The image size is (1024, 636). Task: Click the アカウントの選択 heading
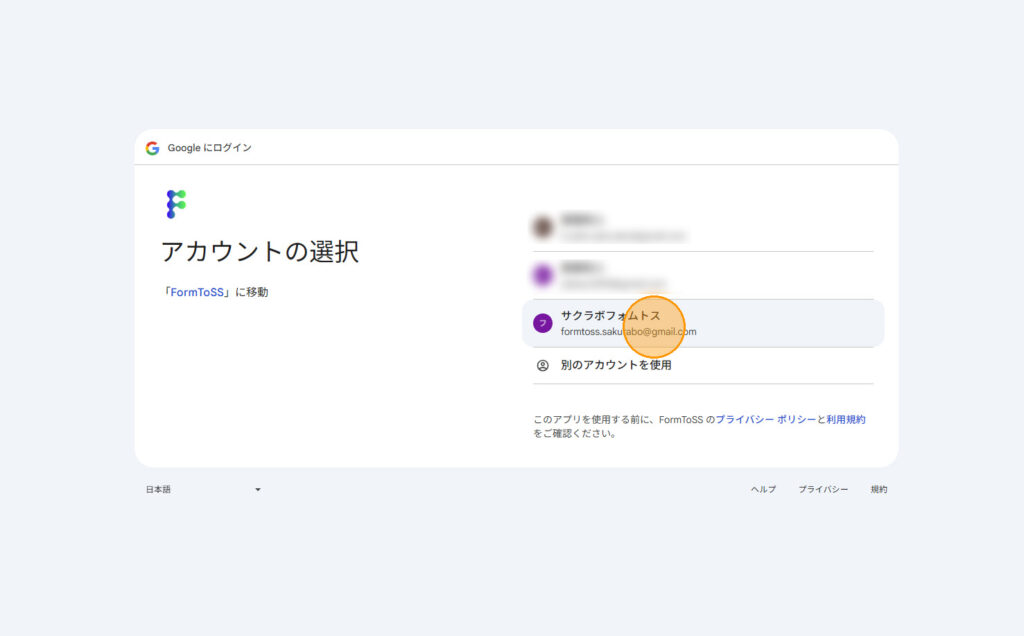pyautogui.click(x=260, y=251)
